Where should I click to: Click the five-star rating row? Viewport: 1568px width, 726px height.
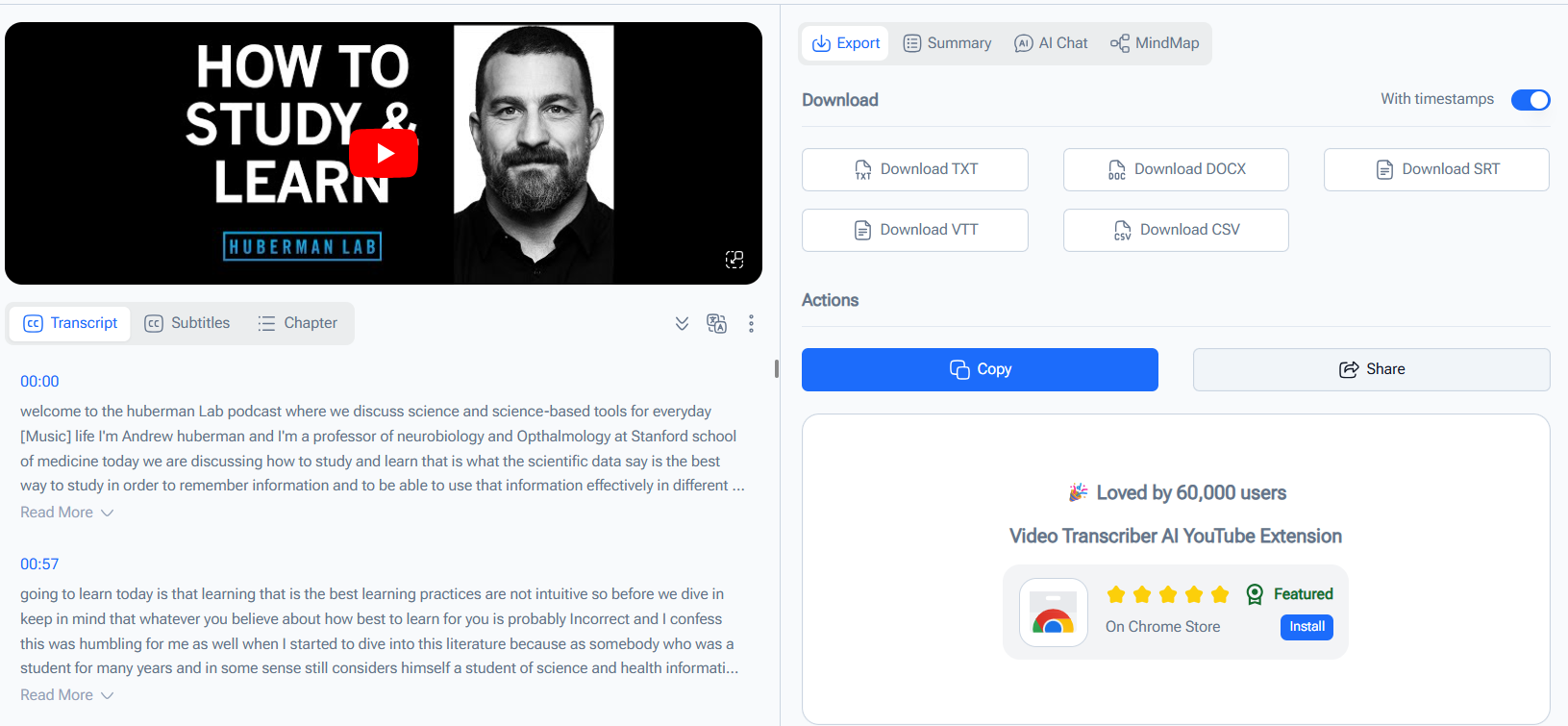click(x=1168, y=594)
